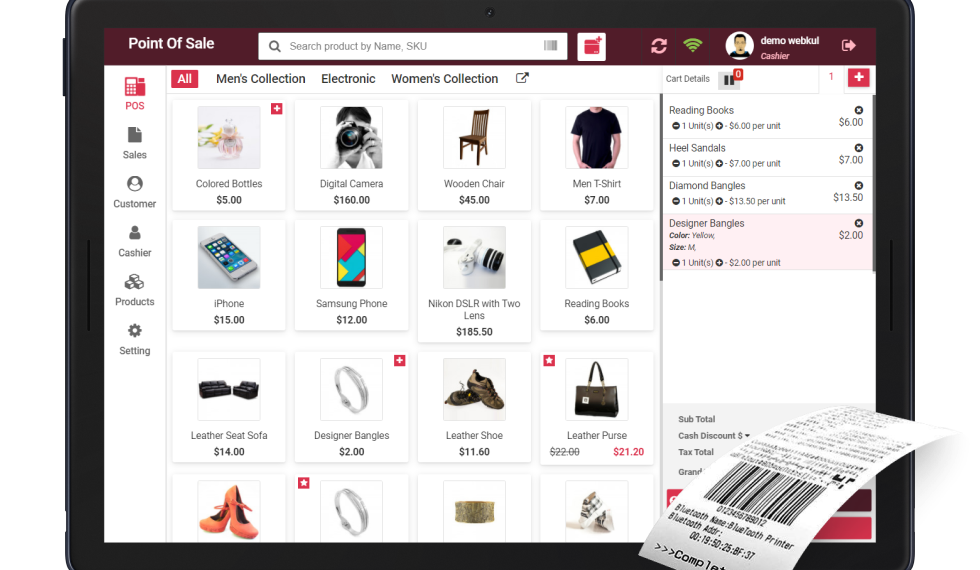Increase Reading Books quantity
The width and height of the screenshot is (980, 570).
(x=719, y=126)
